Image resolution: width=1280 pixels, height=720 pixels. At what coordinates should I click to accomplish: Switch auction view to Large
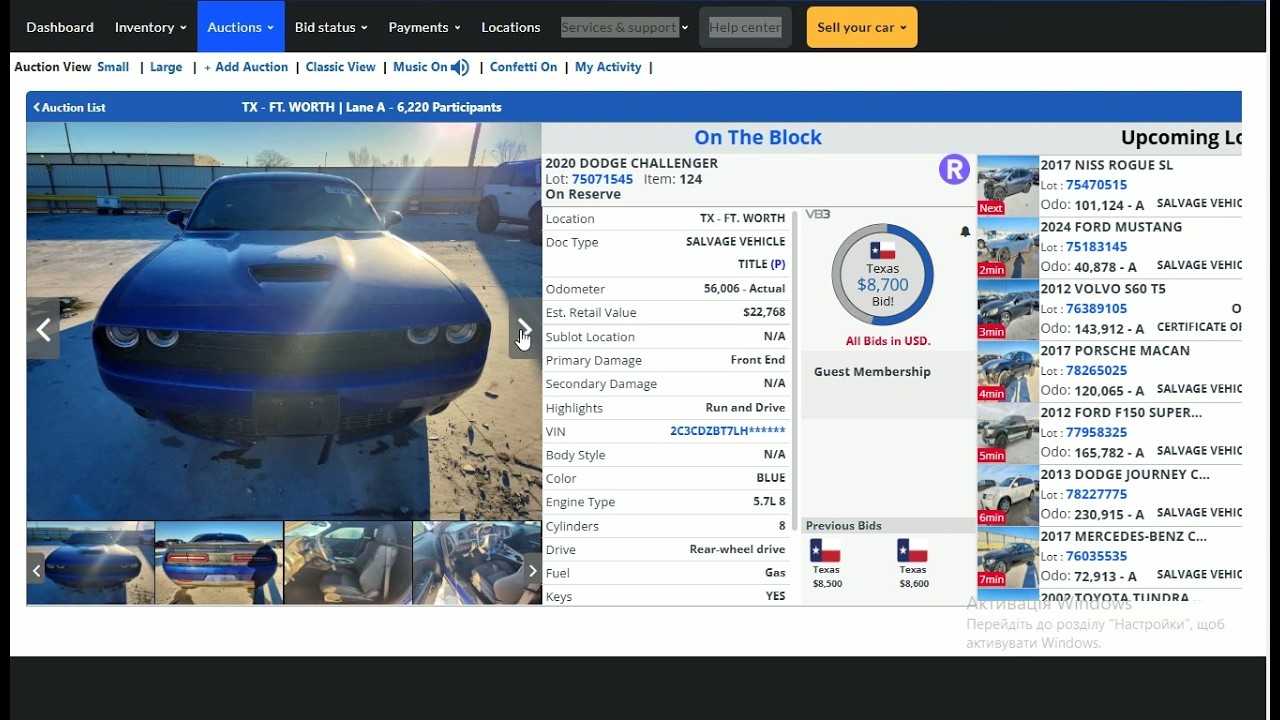(x=166, y=67)
